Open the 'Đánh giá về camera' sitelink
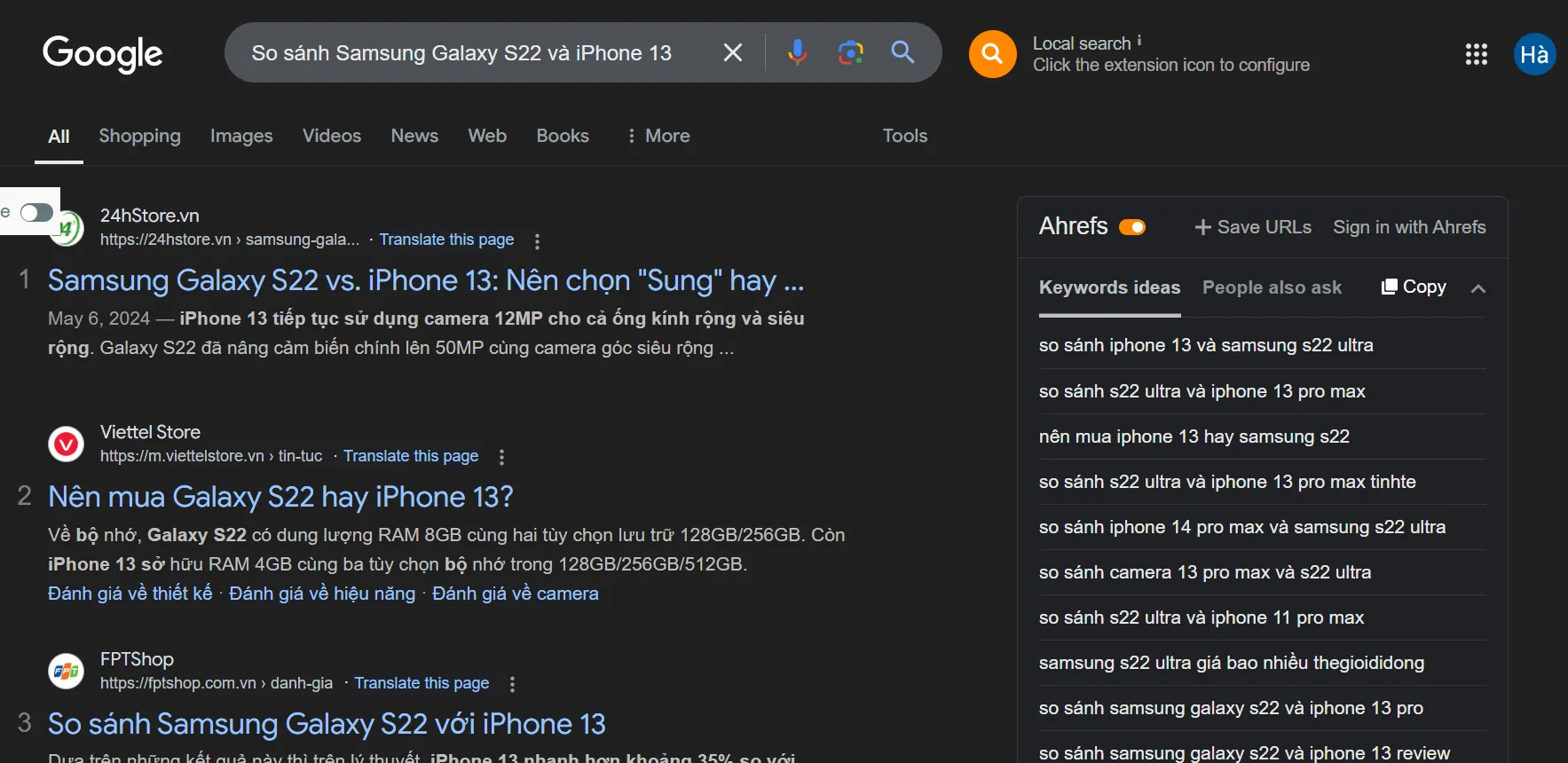The height and width of the screenshot is (763, 1568). [x=516, y=594]
